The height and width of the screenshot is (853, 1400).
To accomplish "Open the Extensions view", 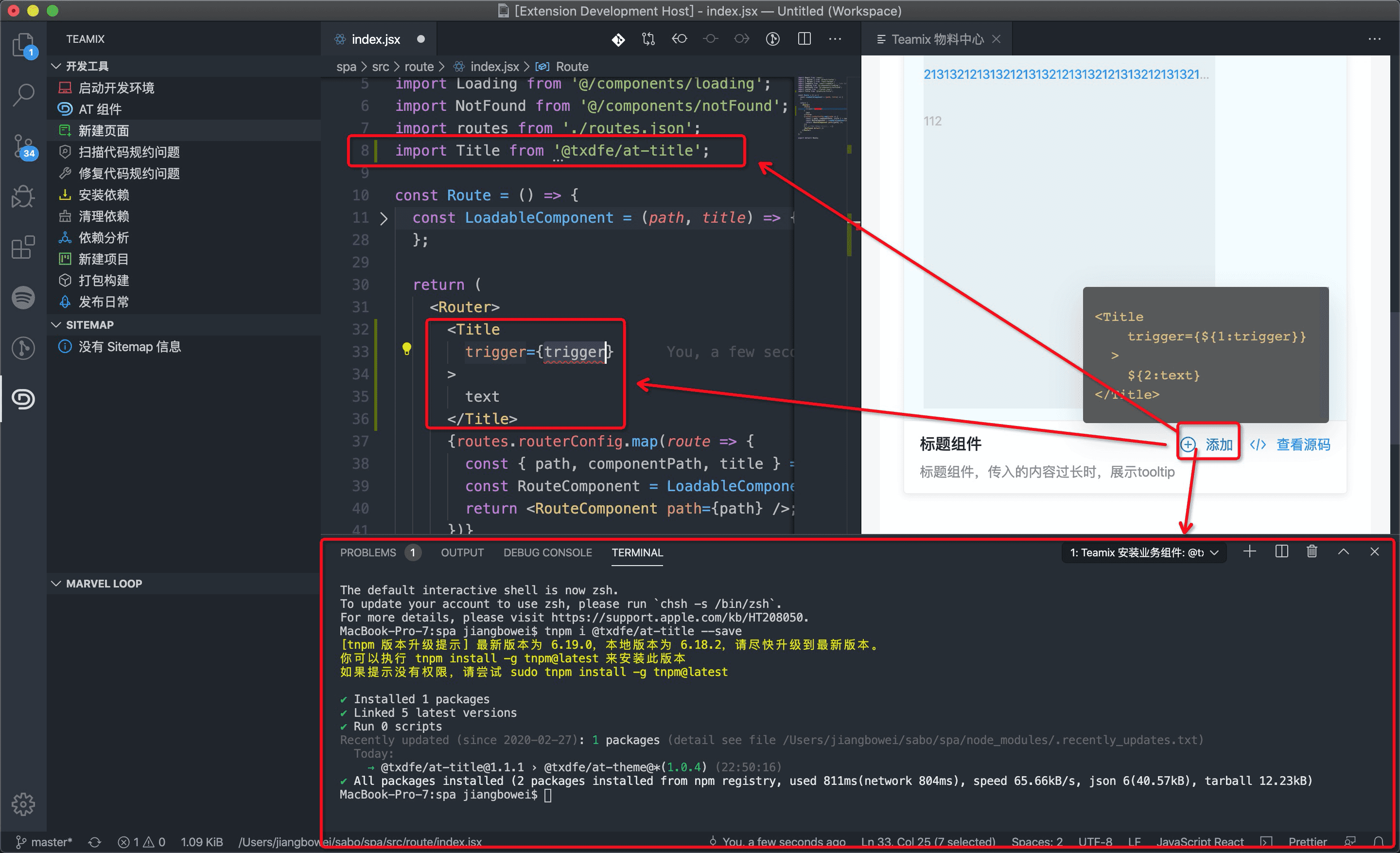I will tap(23, 248).
